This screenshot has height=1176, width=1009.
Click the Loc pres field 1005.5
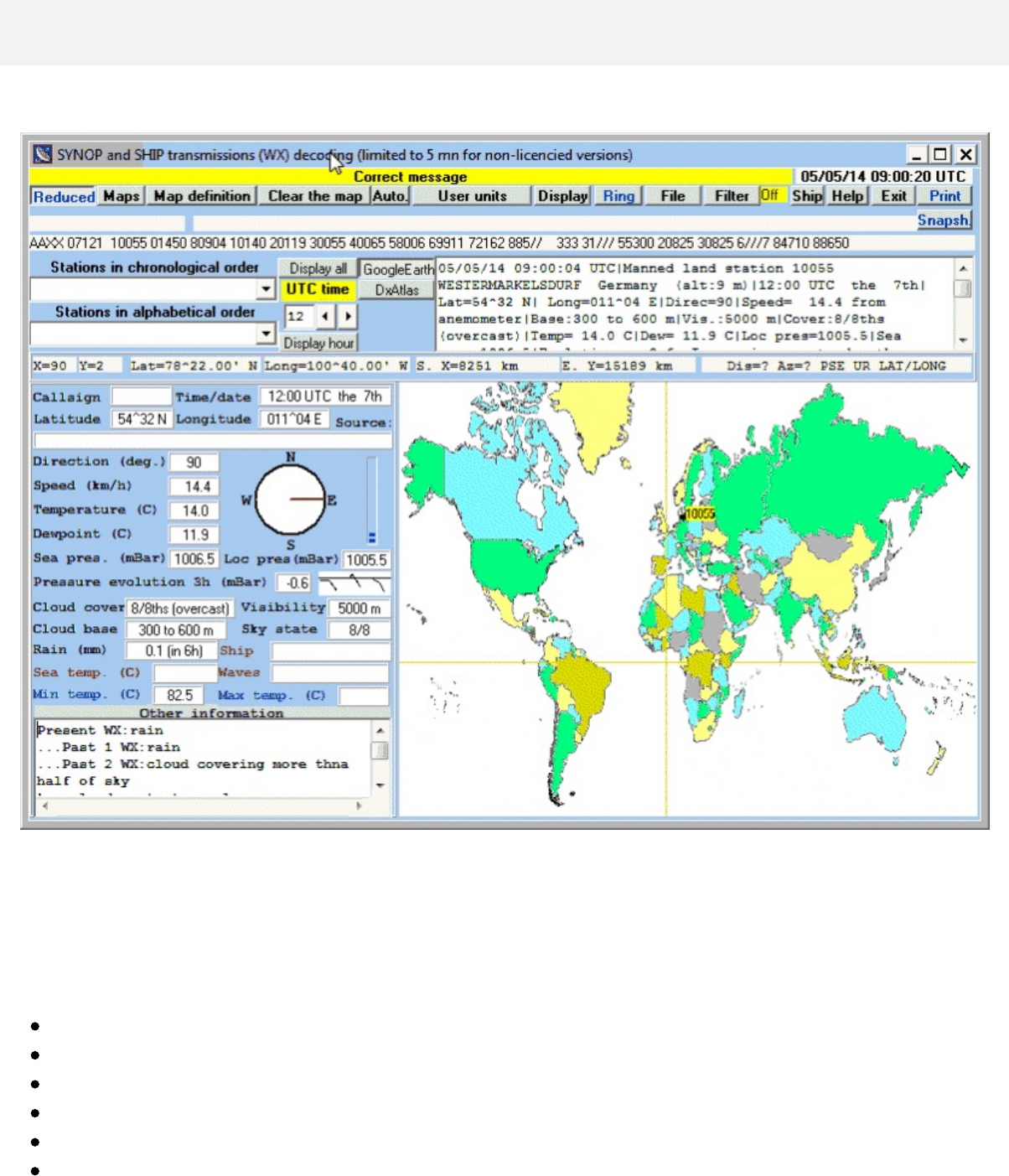coord(366,560)
